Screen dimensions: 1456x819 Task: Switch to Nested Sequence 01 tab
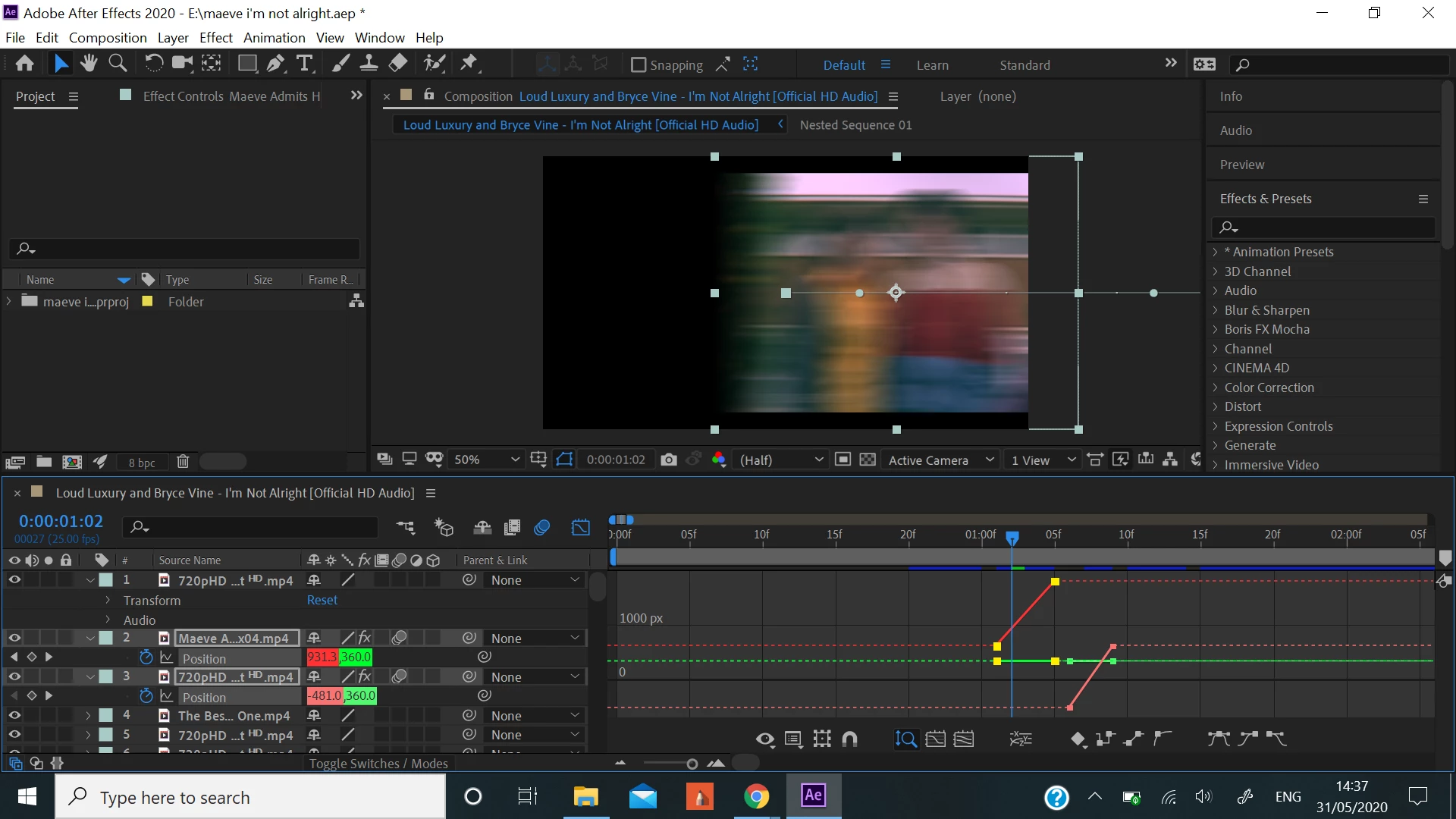[855, 125]
